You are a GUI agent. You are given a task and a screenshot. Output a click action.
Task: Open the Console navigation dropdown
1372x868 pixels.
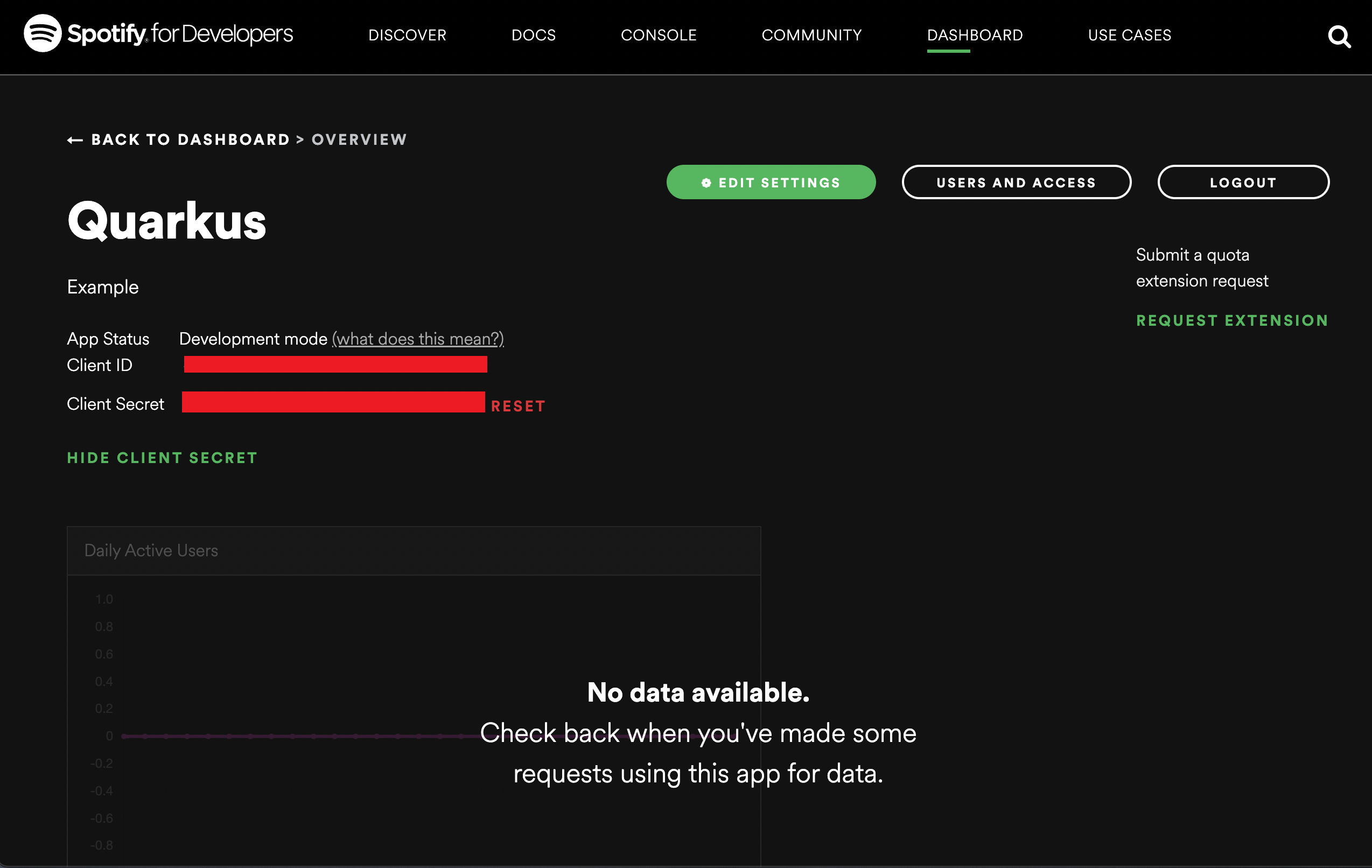pyautogui.click(x=657, y=36)
